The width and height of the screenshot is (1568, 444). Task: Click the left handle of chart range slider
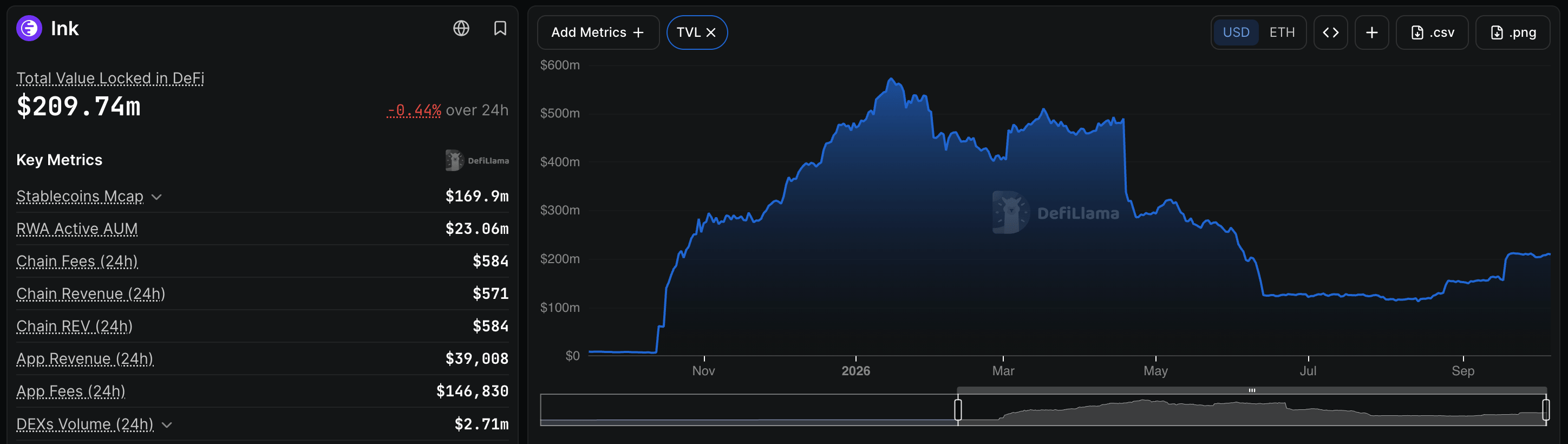click(x=957, y=409)
